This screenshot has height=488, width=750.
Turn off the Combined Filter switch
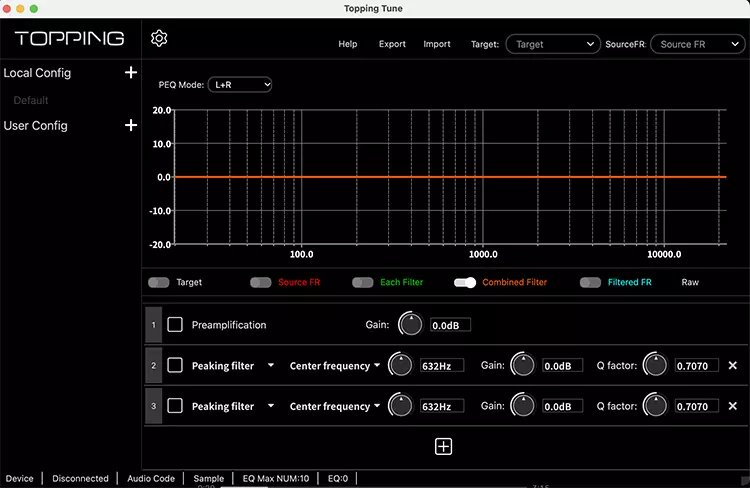click(x=465, y=282)
